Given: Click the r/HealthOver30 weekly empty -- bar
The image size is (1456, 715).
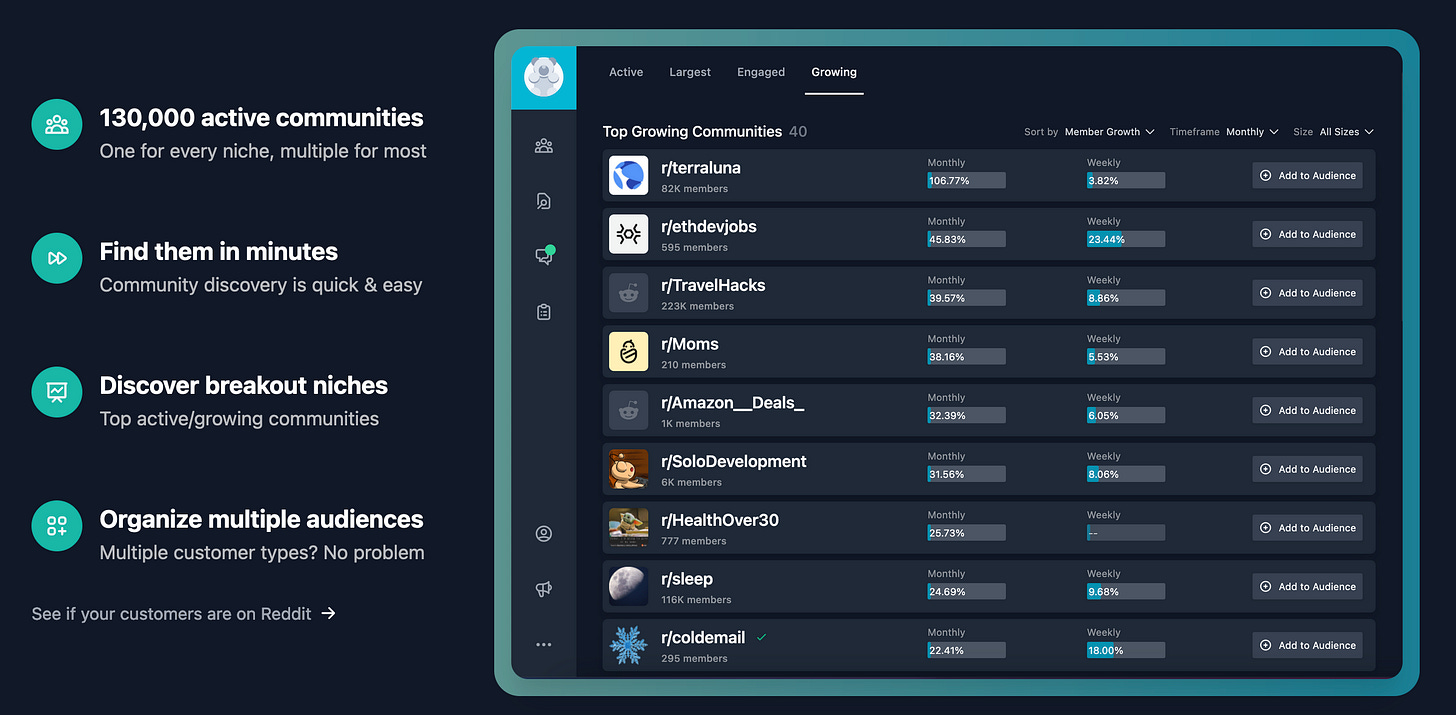Looking at the screenshot, I should click(x=1126, y=533).
